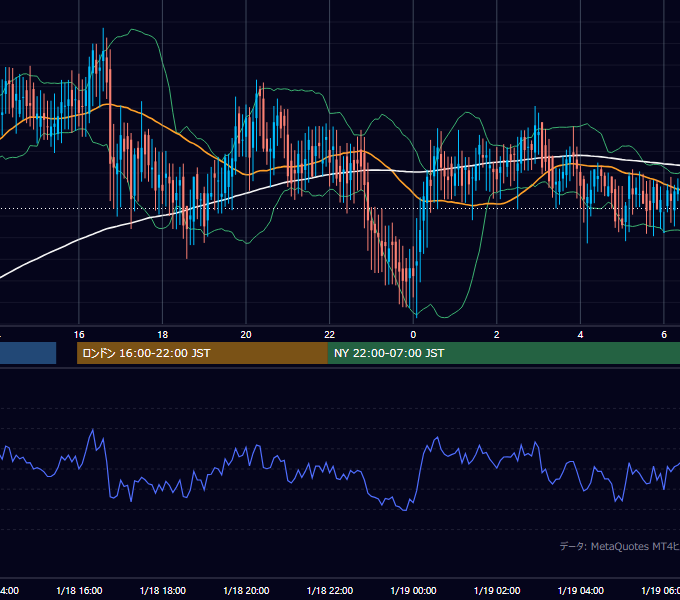Click the 1/18 16:00 date label
Image resolution: width=680 pixels, height=600 pixels.
click(79, 590)
